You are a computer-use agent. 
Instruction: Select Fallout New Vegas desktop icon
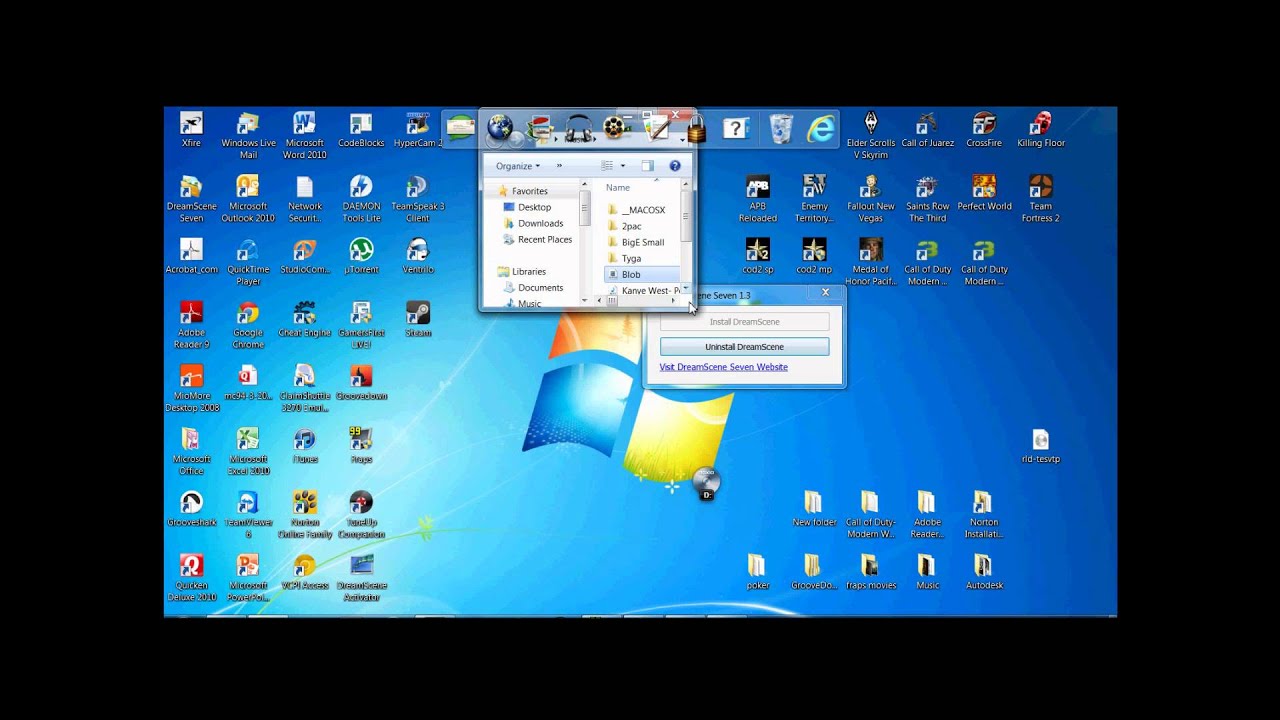click(870, 198)
